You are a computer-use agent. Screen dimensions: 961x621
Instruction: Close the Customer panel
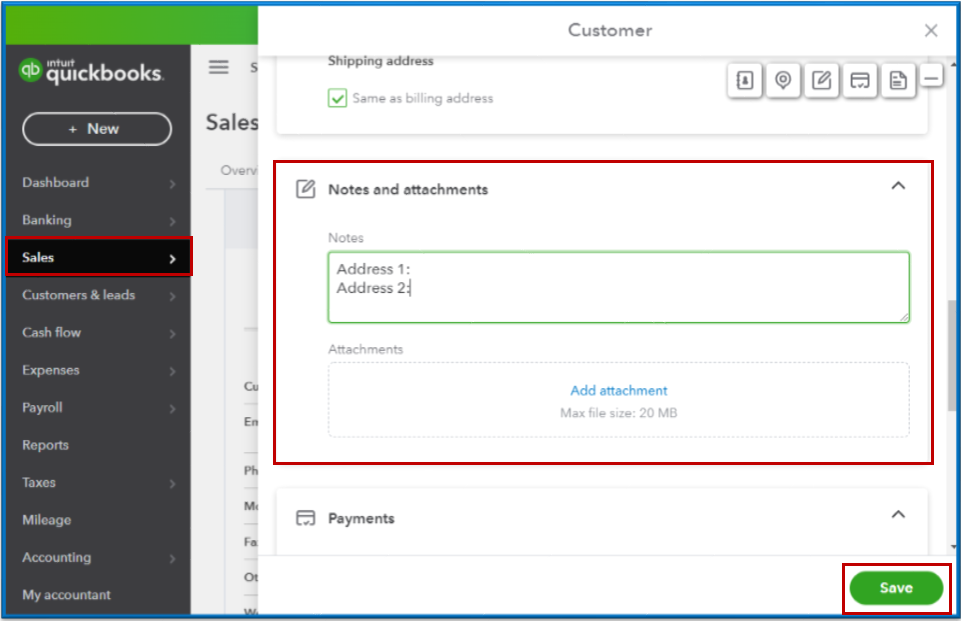(x=931, y=31)
